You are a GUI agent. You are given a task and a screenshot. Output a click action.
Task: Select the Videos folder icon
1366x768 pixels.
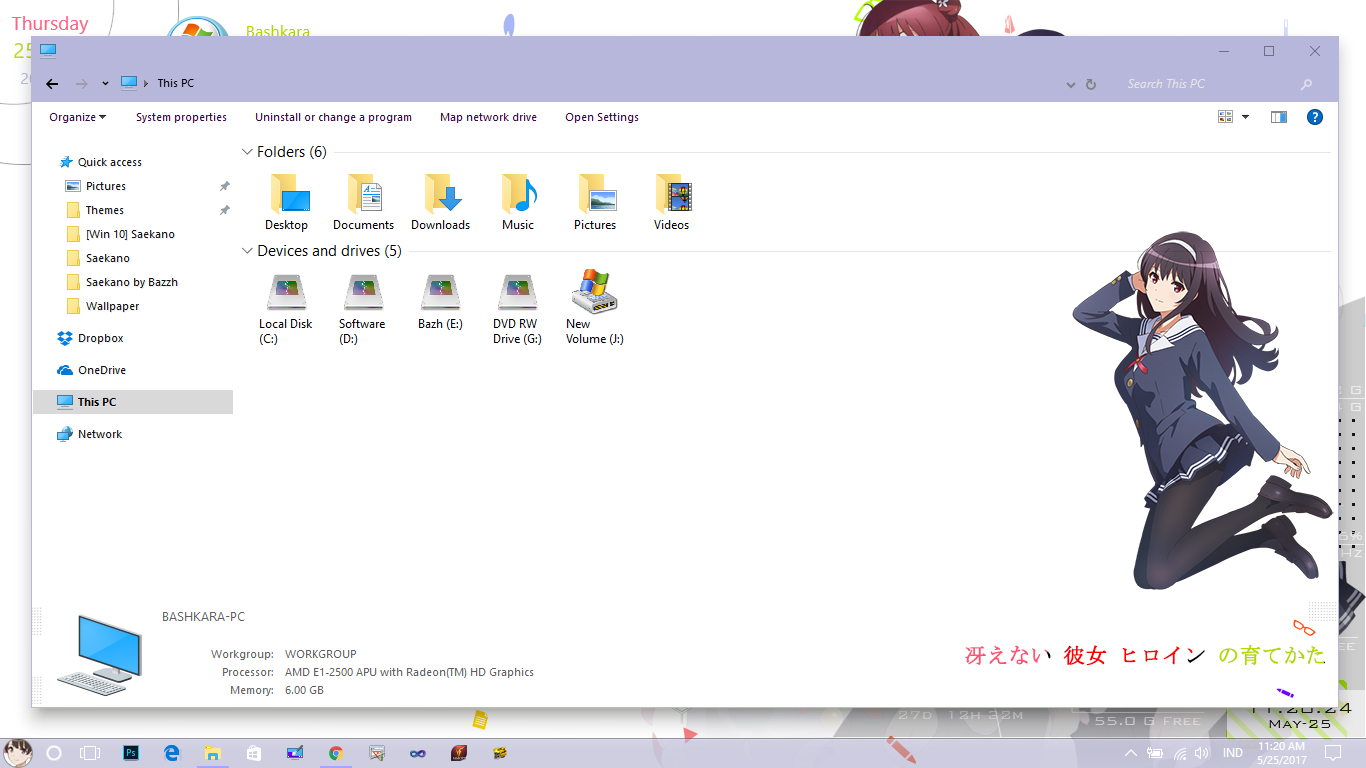coord(672,193)
